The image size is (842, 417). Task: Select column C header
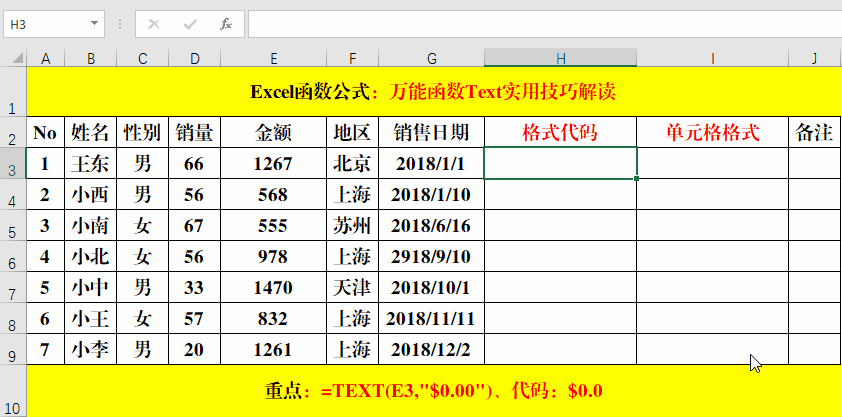[x=142, y=58]
